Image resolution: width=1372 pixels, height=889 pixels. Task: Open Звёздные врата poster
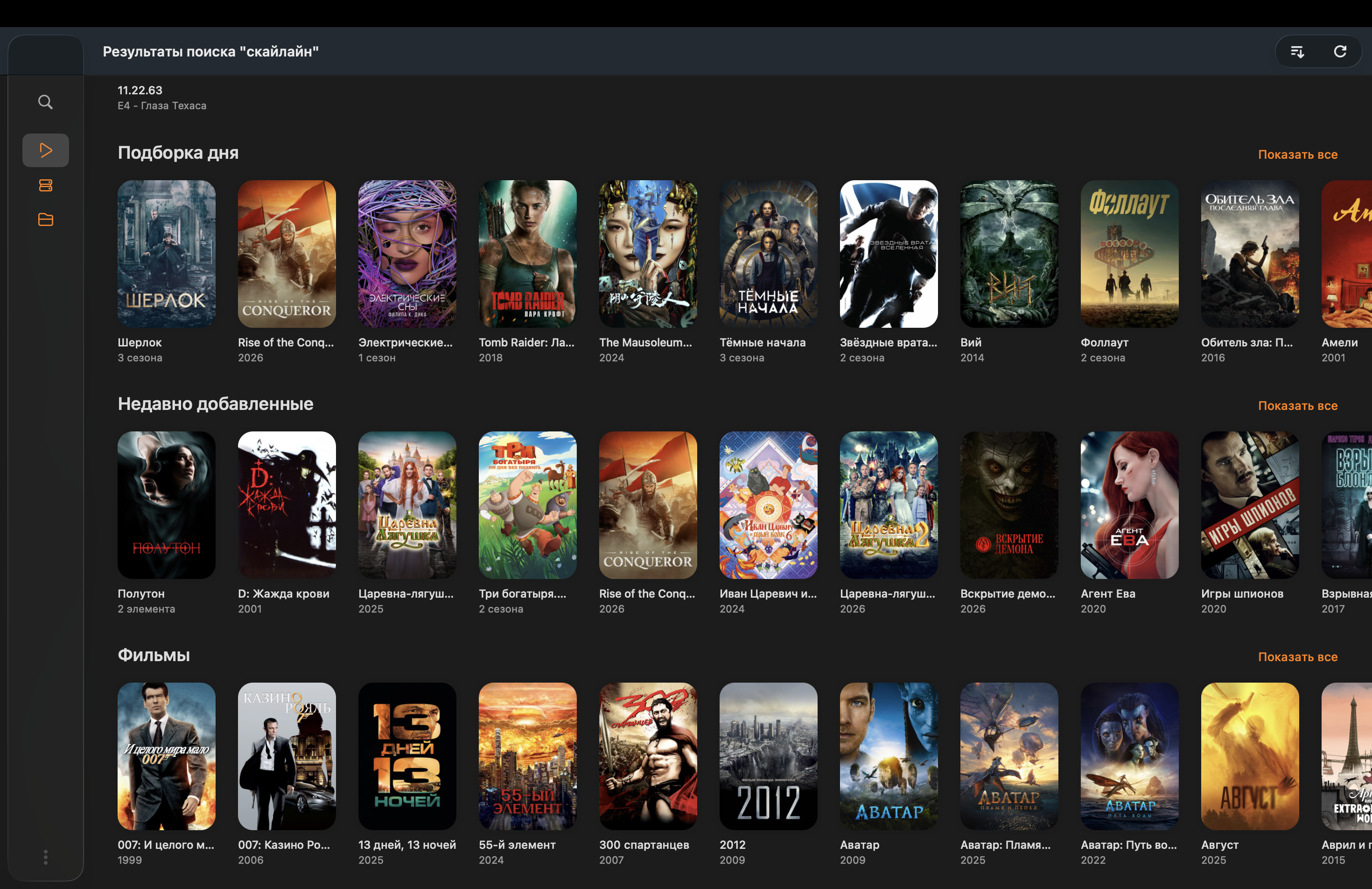[x=889, y=254]
